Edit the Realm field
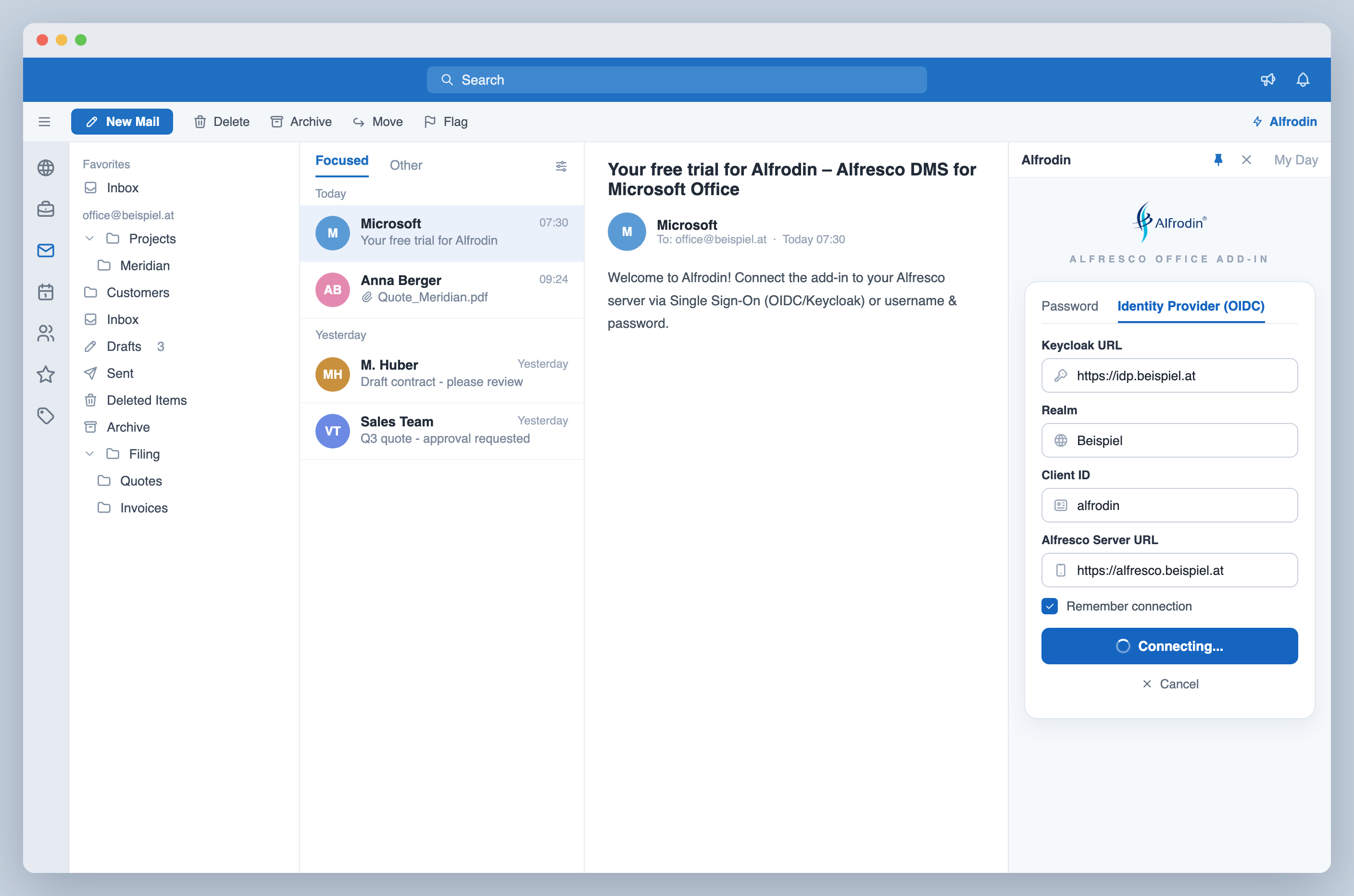1354x896 pixels. (1169, 441)
